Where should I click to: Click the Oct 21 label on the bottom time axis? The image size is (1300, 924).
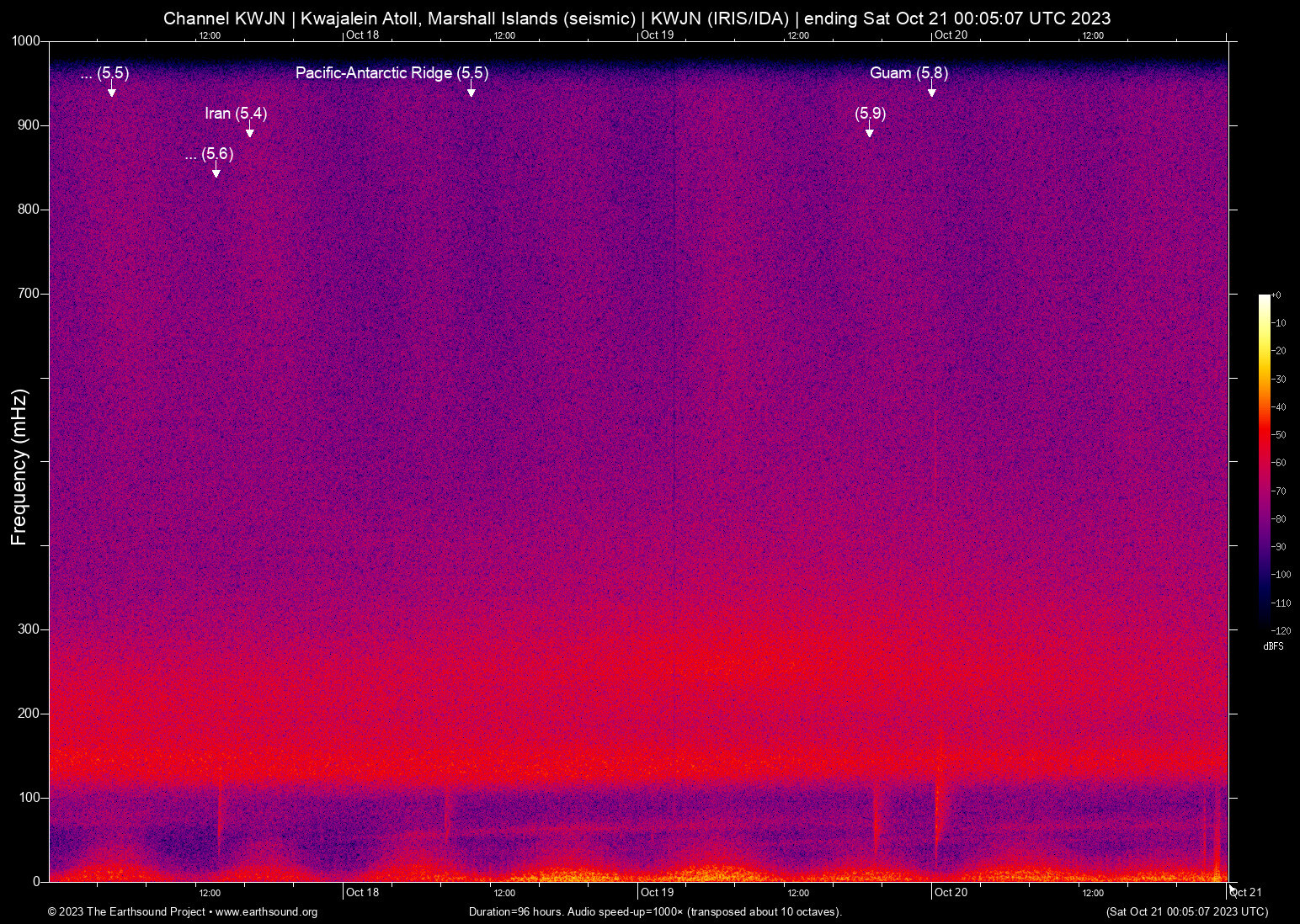click(x=1246, y=893)
